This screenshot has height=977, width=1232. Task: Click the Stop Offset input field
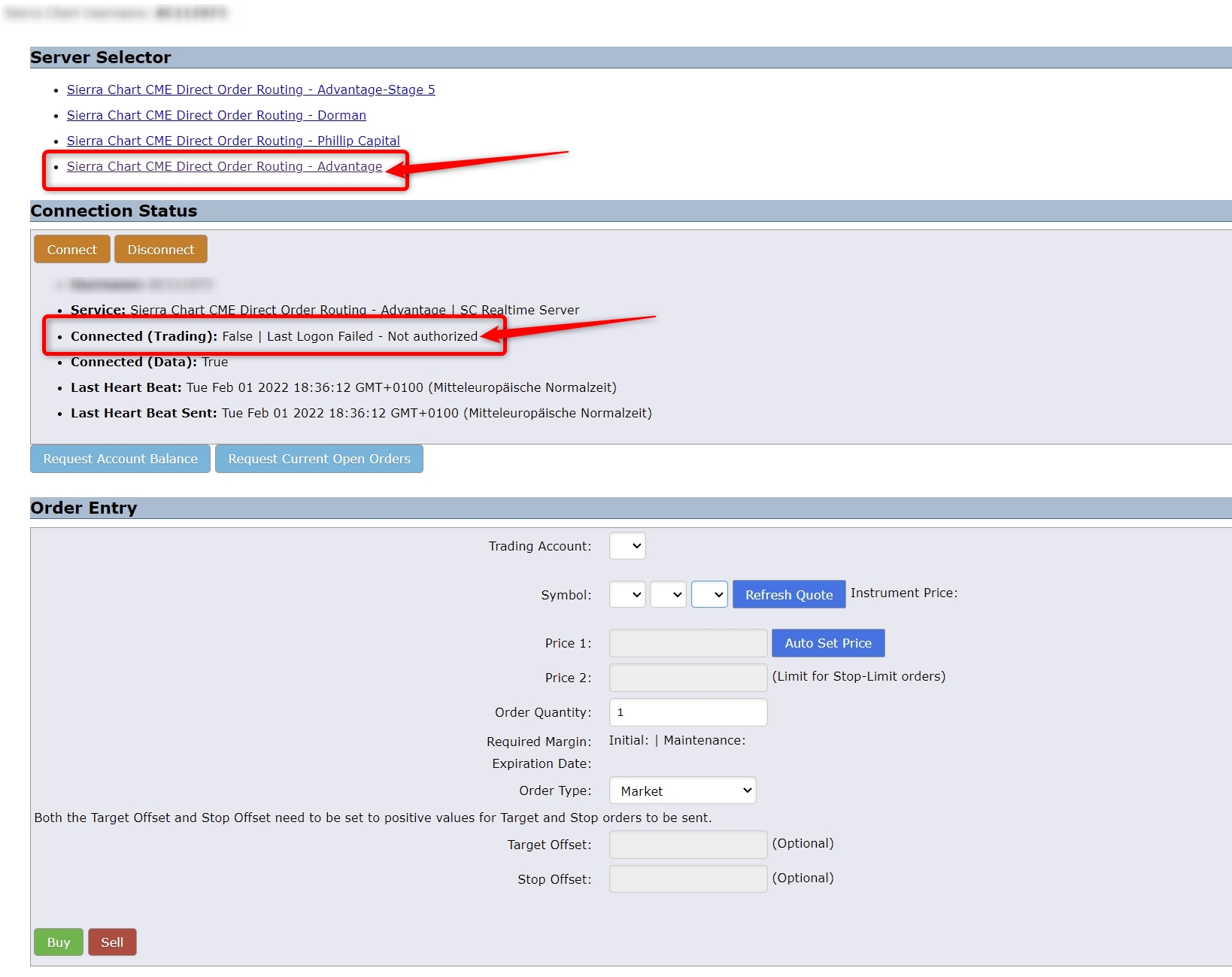pyautogui.click(x=688, y=879)
